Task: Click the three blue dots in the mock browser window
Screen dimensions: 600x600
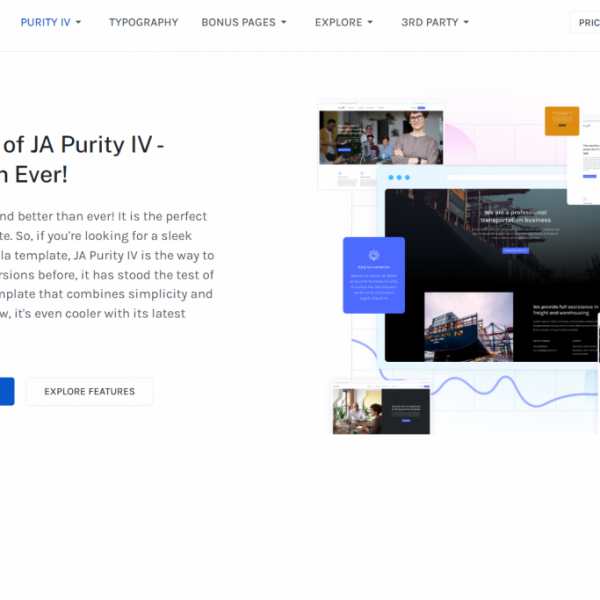Action: 399,178
